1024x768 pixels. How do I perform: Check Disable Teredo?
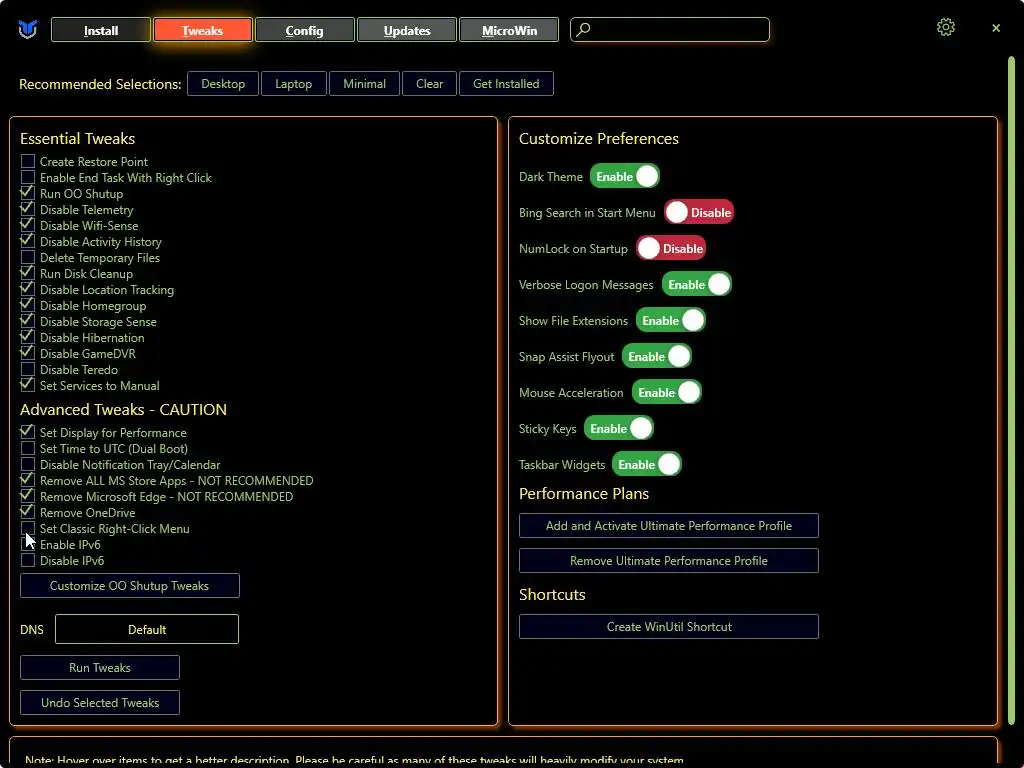tap(27, 370)
